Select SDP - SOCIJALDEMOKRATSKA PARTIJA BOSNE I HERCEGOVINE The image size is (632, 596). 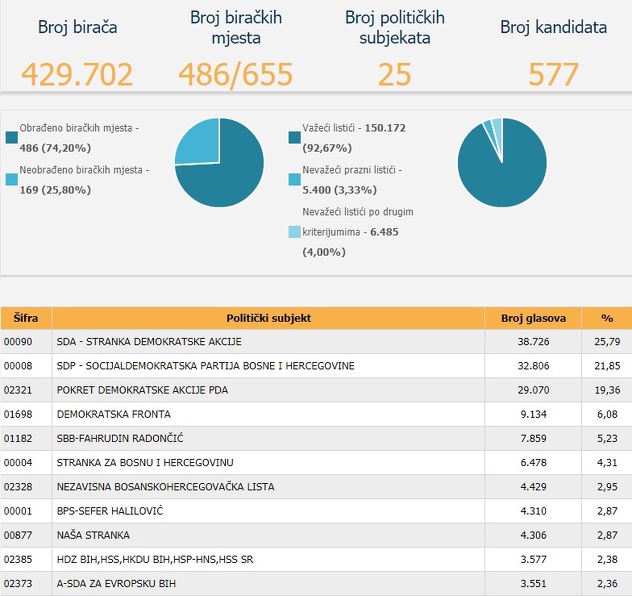coord(316,366)
